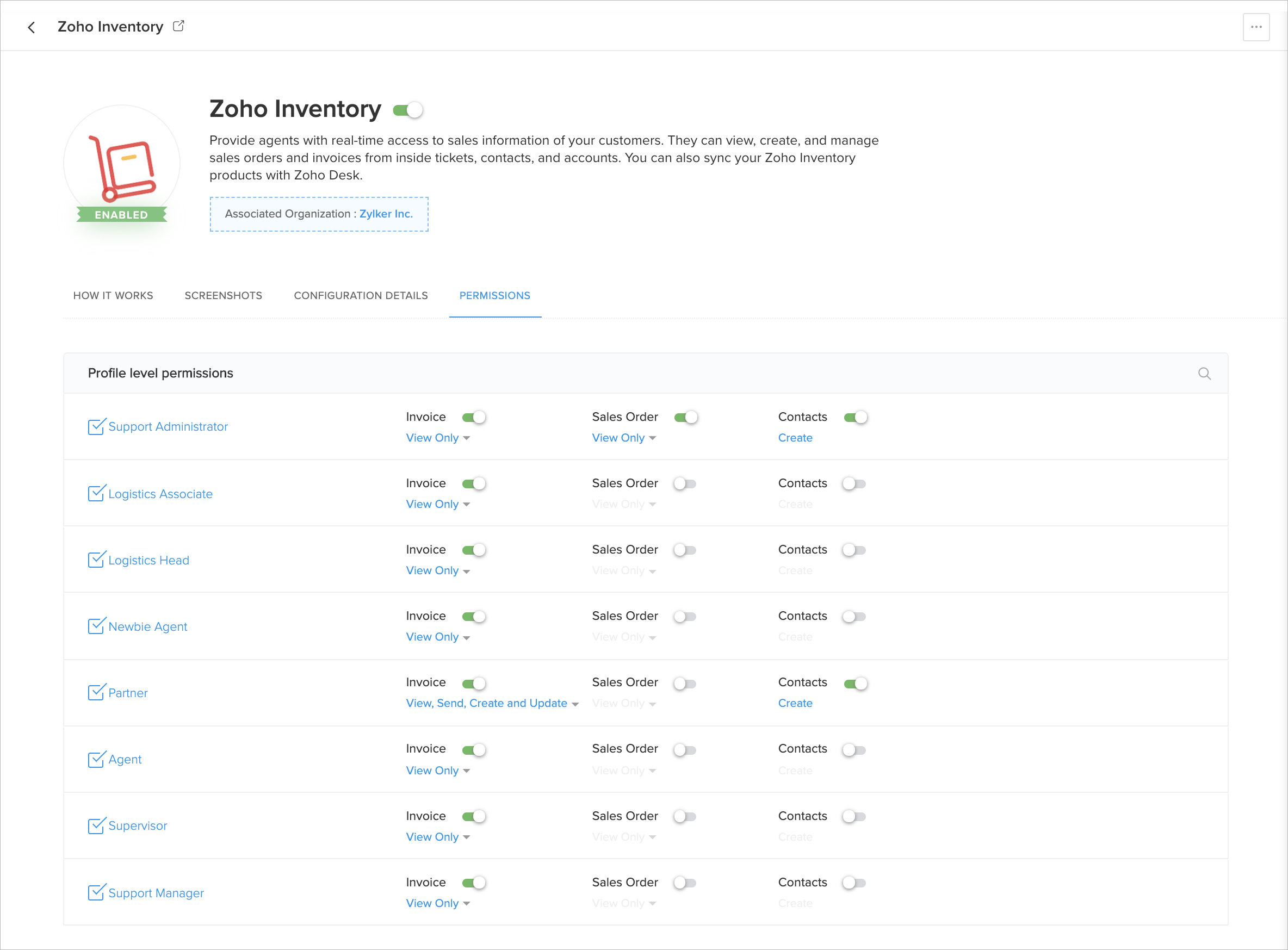Open the Zylker Inc. organization link

click(386, 214)
